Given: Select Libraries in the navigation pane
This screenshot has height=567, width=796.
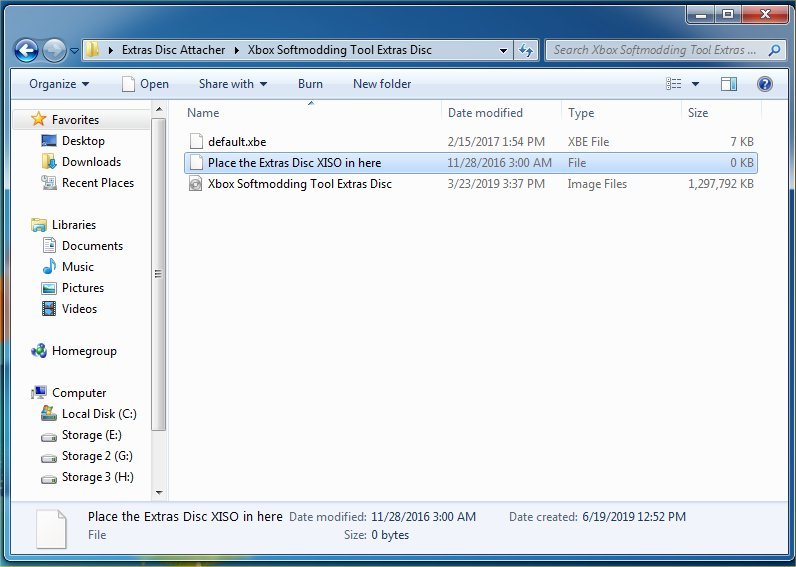Looking at the screenshot, I should 74,225.
